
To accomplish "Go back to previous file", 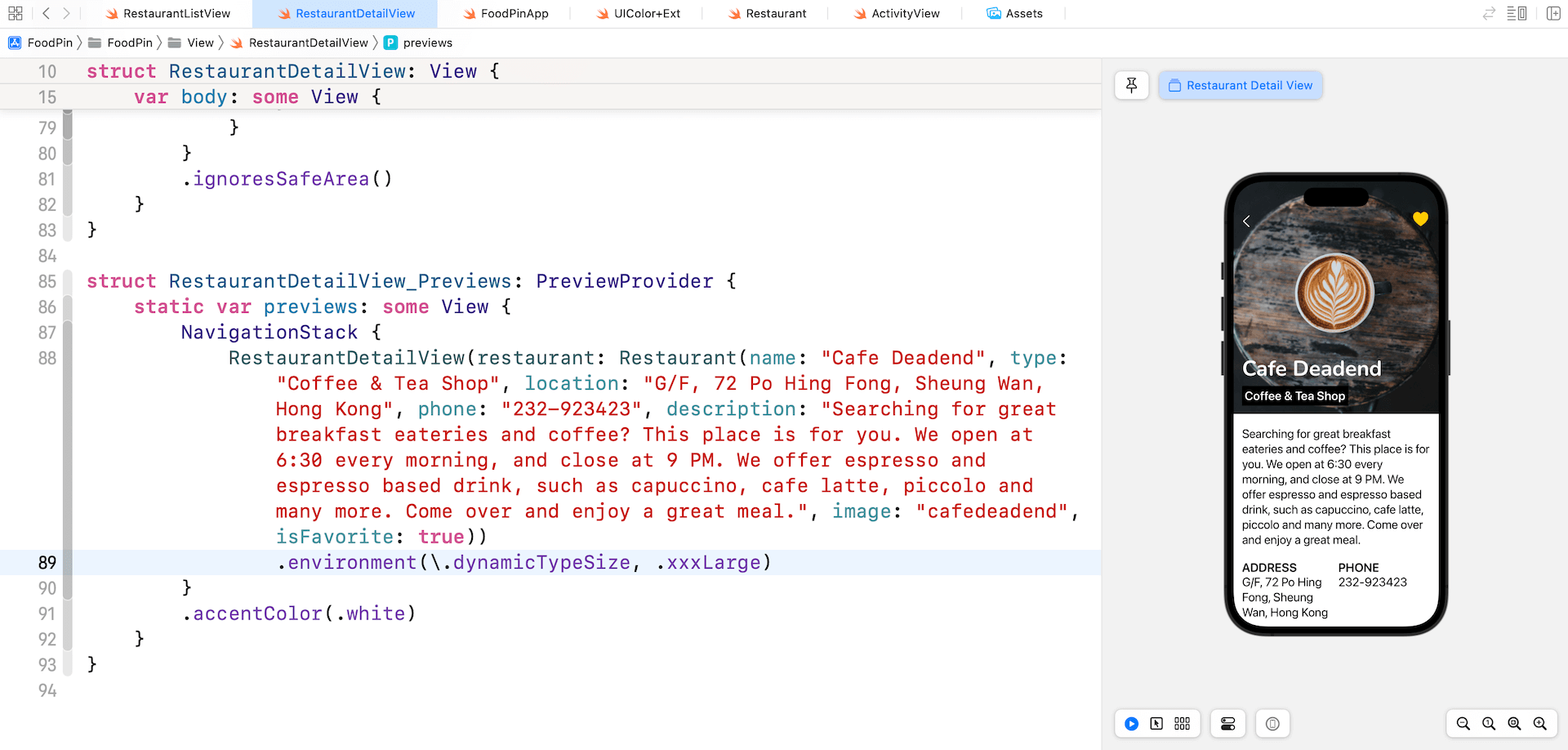I will [x=46, y=13].
